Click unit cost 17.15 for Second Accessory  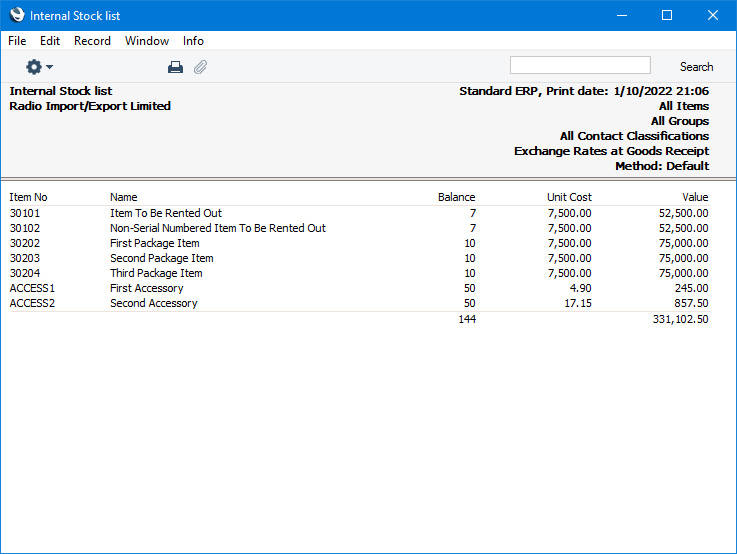[578, 304]
